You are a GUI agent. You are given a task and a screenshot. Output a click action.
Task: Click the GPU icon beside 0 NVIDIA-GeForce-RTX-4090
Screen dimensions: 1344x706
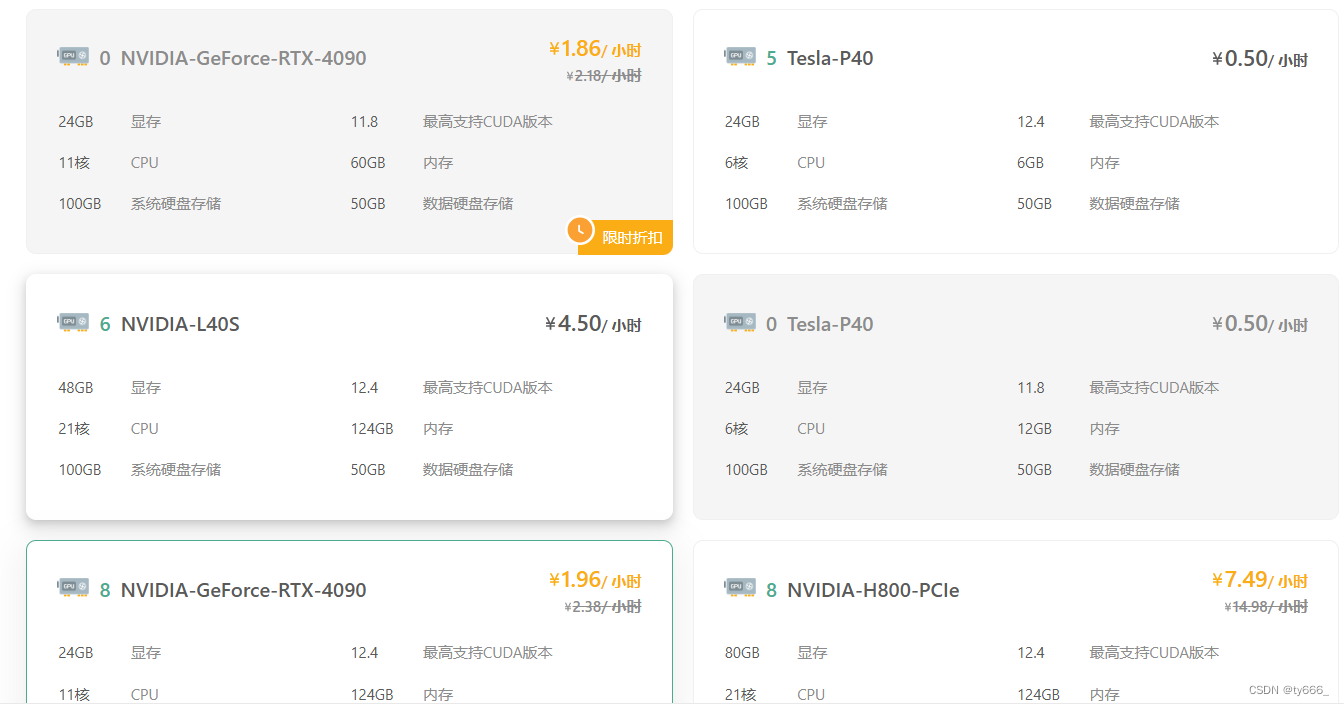(x=73, y=57)
